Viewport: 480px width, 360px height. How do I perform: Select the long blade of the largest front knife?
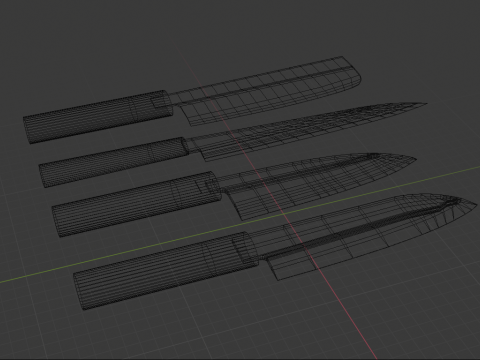pyautogui.click(x=367, y=237)
